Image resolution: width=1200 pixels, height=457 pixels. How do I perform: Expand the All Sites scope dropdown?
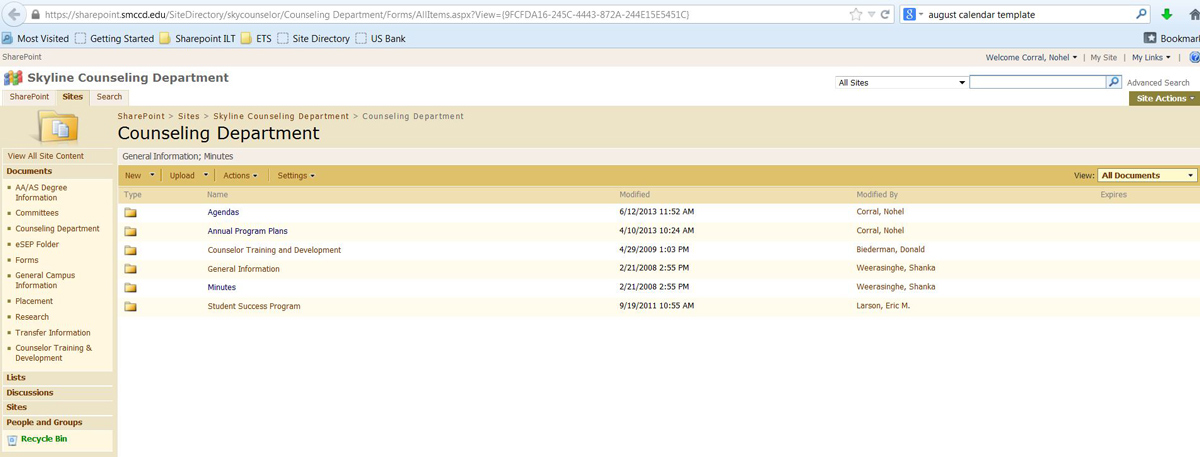(902, 83)
